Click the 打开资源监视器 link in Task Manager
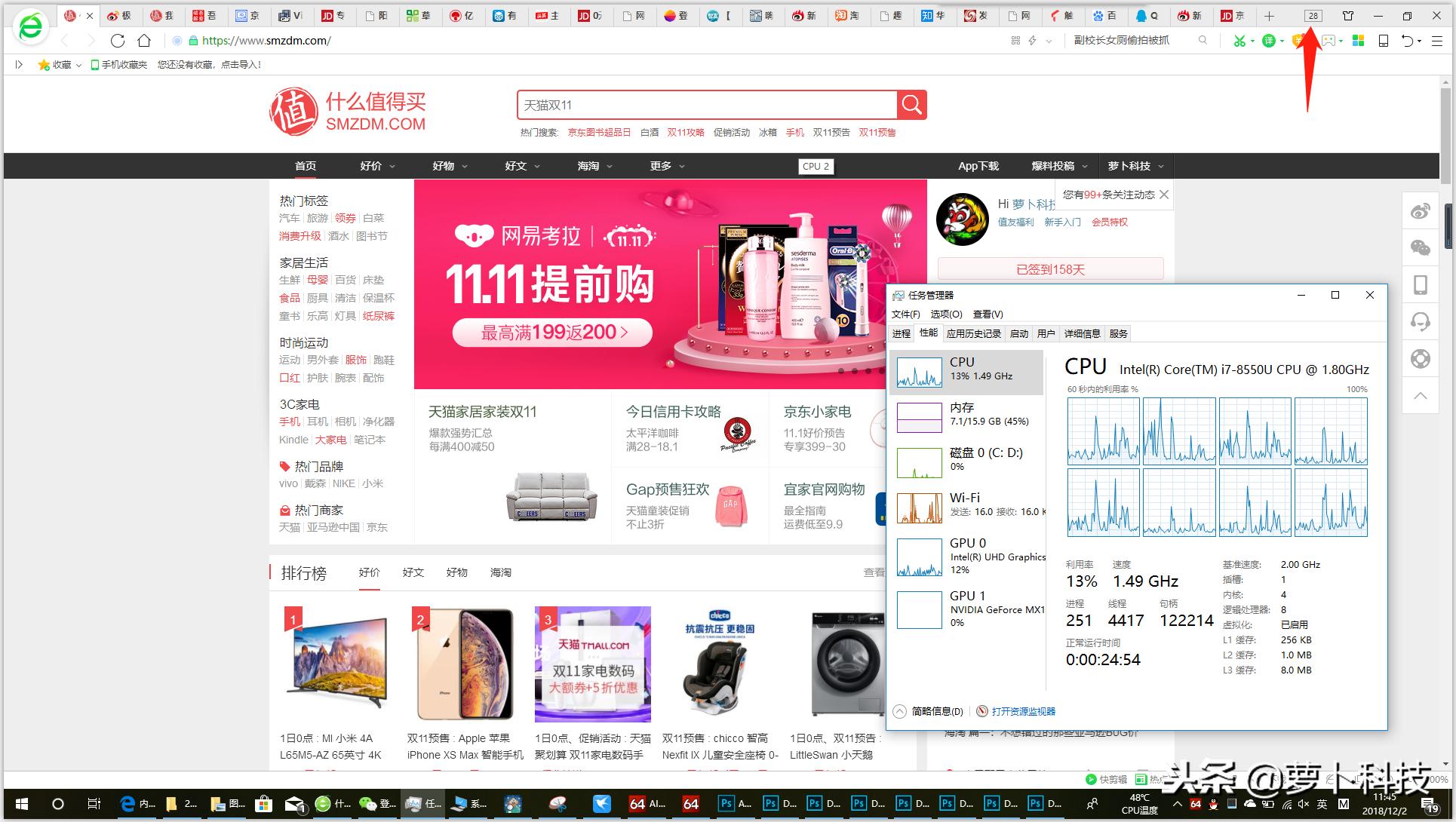 (1024, 711)
